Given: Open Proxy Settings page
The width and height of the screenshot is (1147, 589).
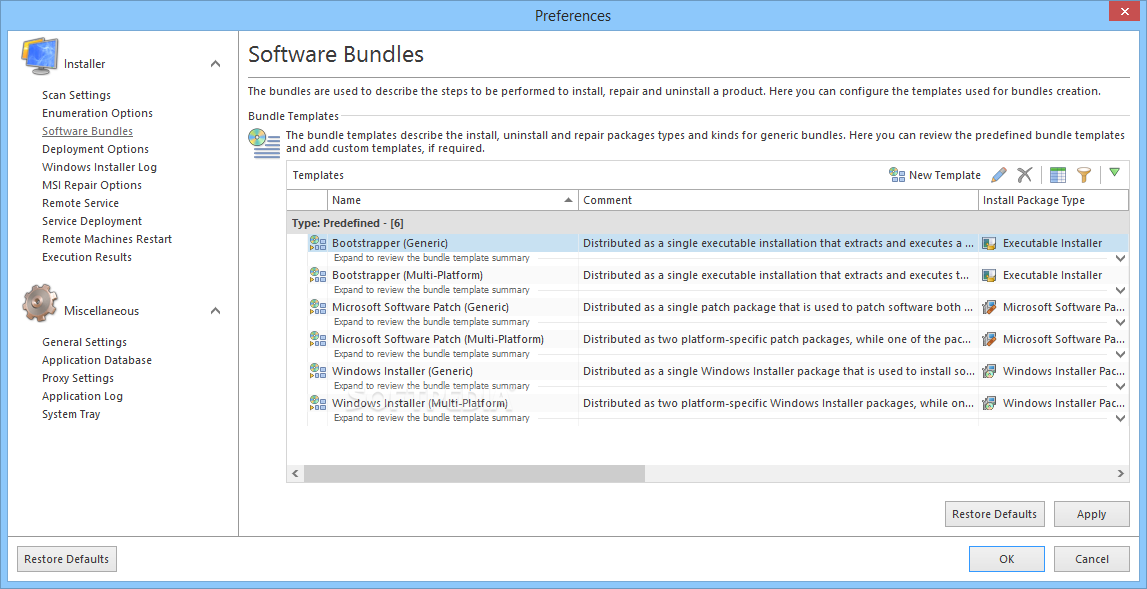Looking at the screenshot, I should (78, 378).
